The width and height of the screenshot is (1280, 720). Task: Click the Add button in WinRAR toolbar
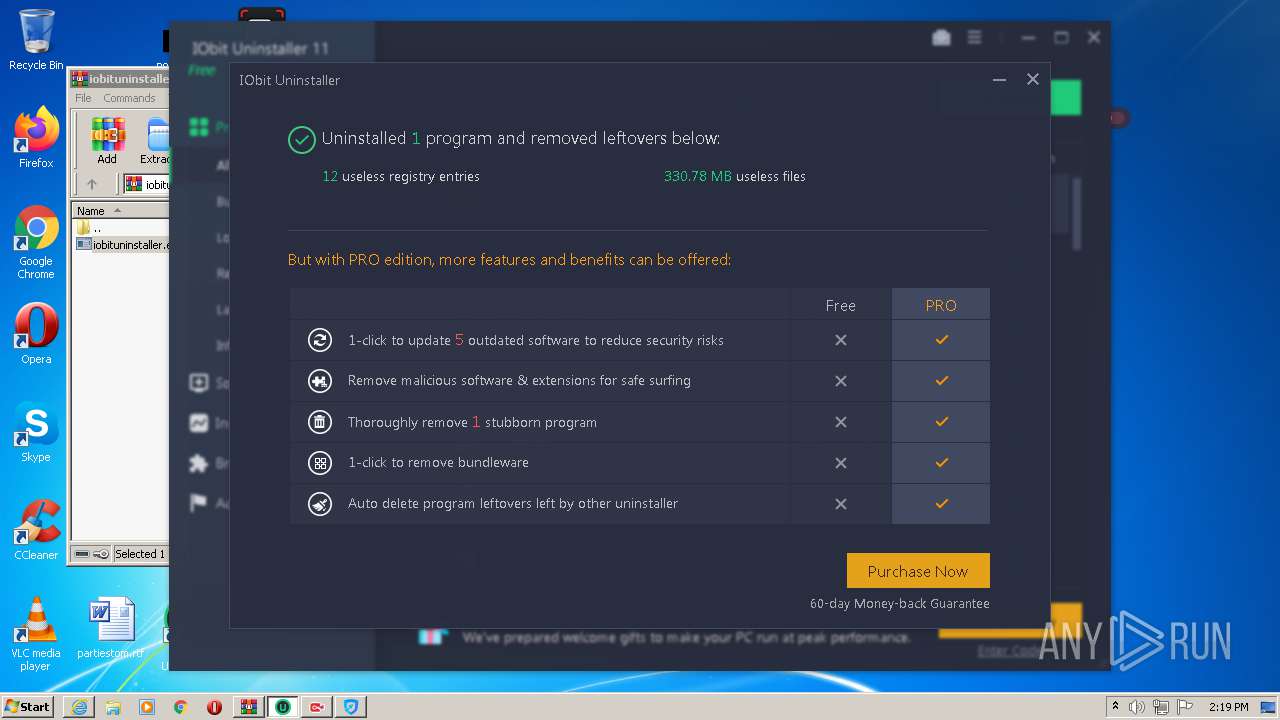coord(107,141)
